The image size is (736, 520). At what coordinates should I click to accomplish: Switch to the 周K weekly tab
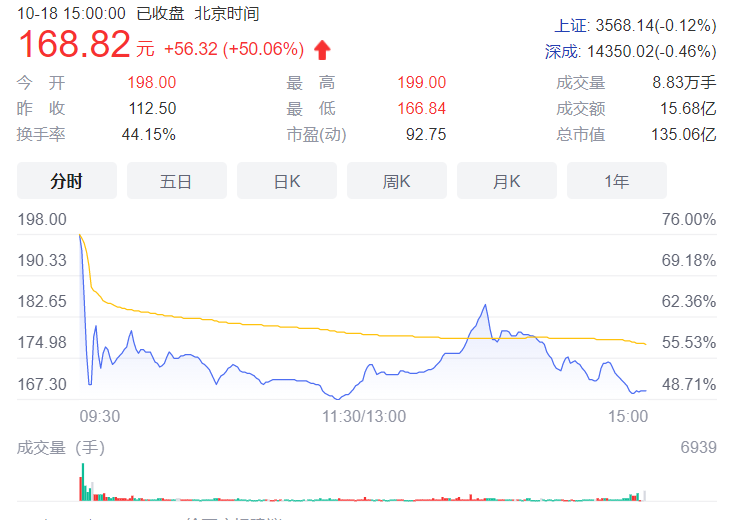click(x=397, y=181)
